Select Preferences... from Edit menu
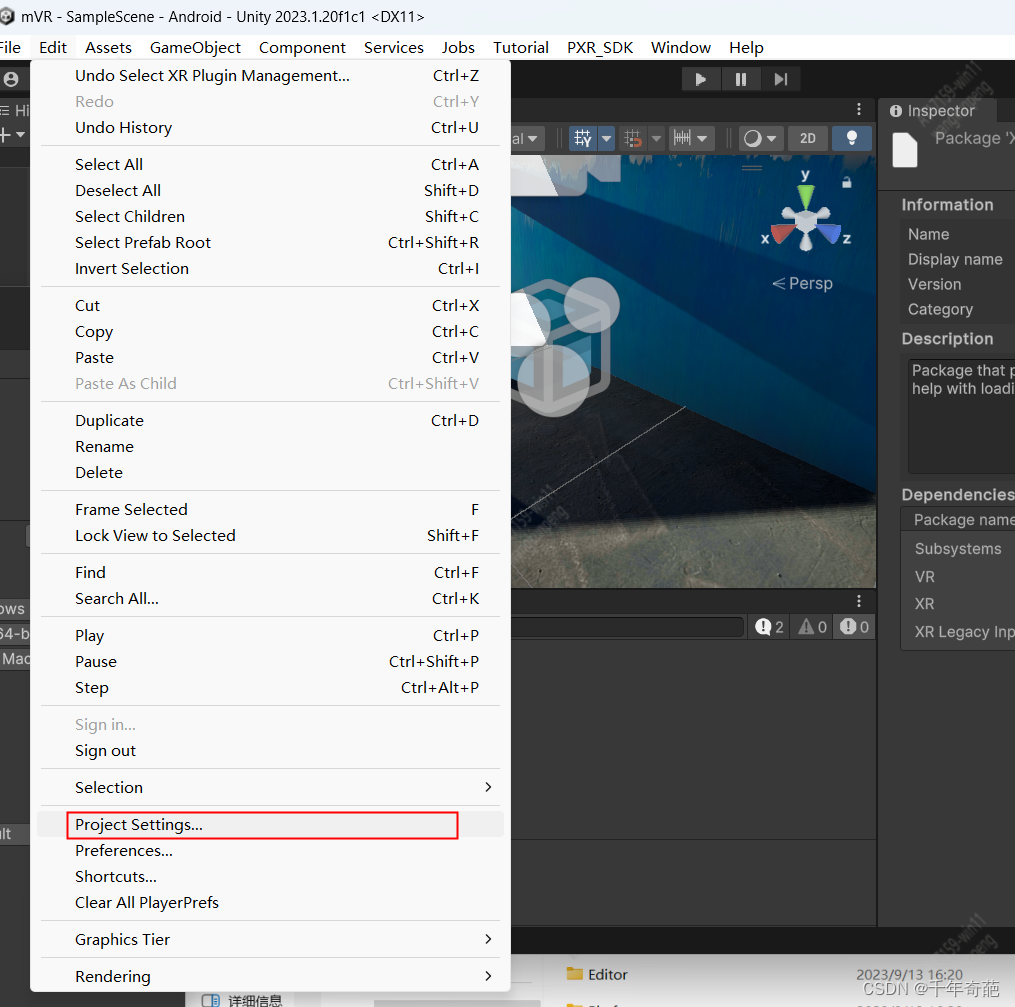Image resolution: width=1015 pixels, height=1007 pixels. coord(270,851)
